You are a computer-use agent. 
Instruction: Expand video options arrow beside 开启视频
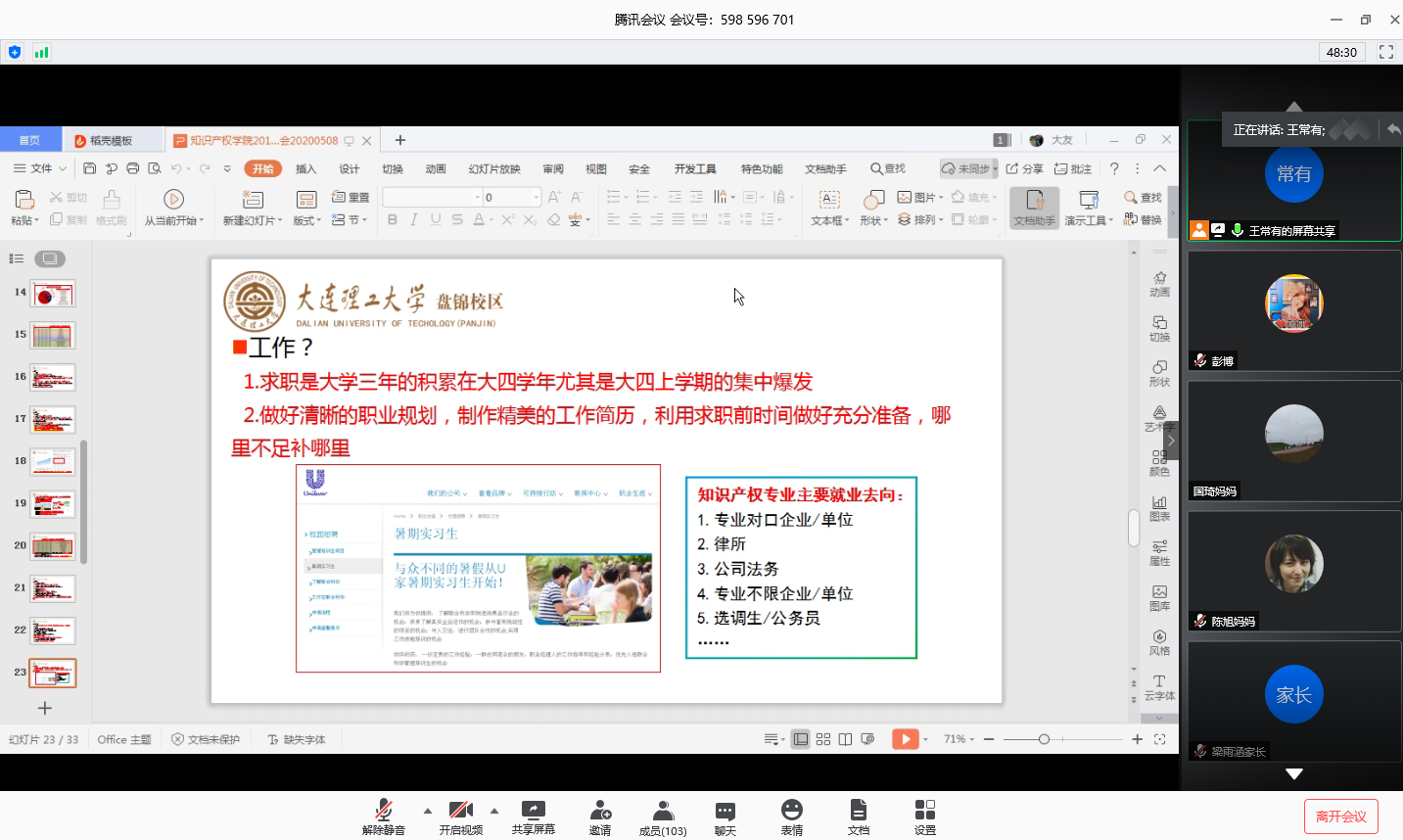click(x=494, y=811)
